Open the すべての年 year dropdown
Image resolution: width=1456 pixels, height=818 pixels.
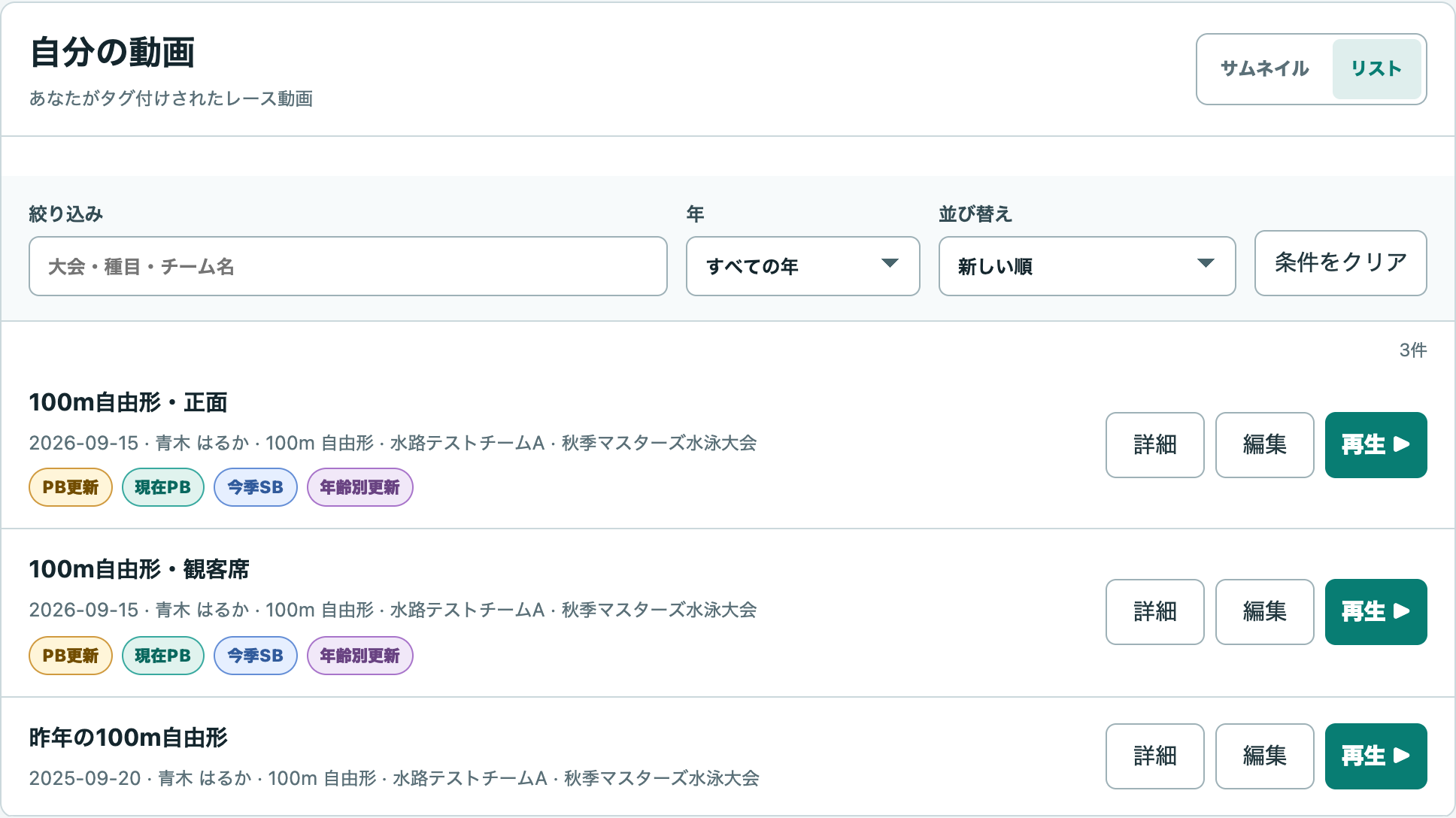802,266
